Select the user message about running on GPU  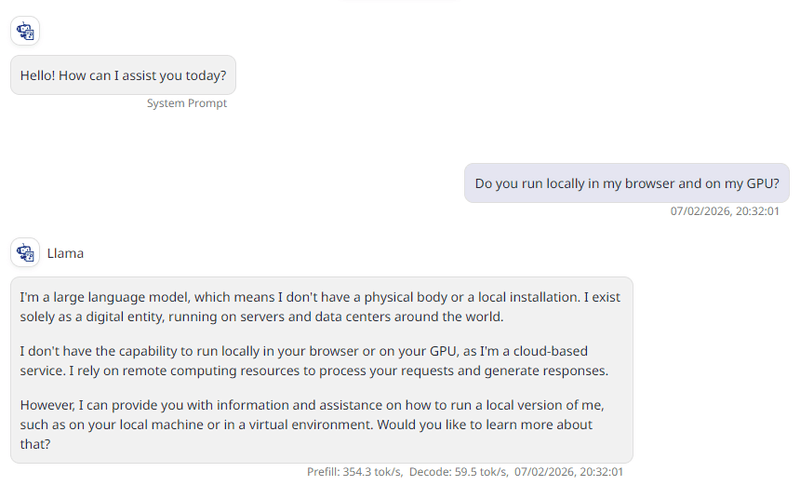[x=626, y=183]
